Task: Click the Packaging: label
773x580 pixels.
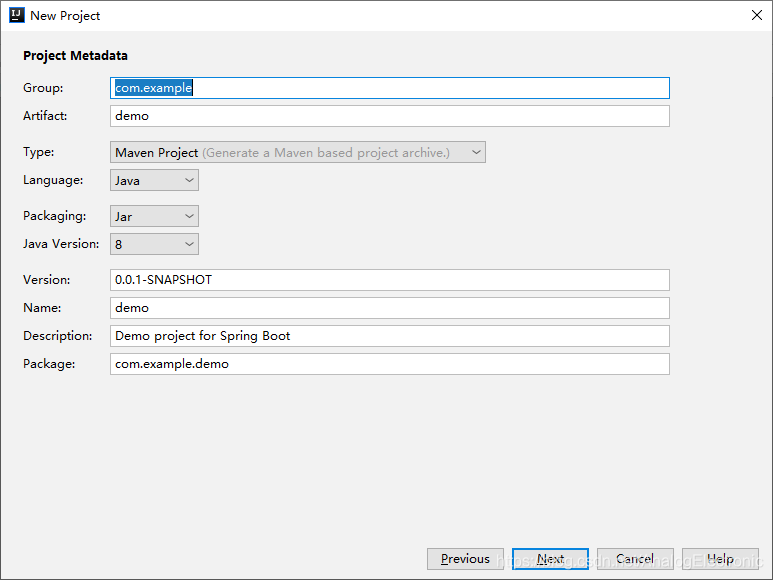Action: coord(54,216)
